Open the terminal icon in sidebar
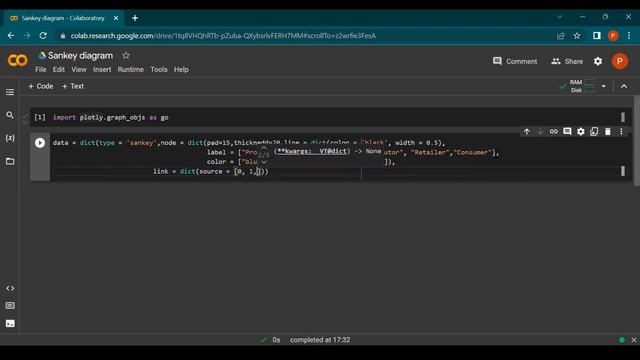640x360 pixels. point(10,324)
